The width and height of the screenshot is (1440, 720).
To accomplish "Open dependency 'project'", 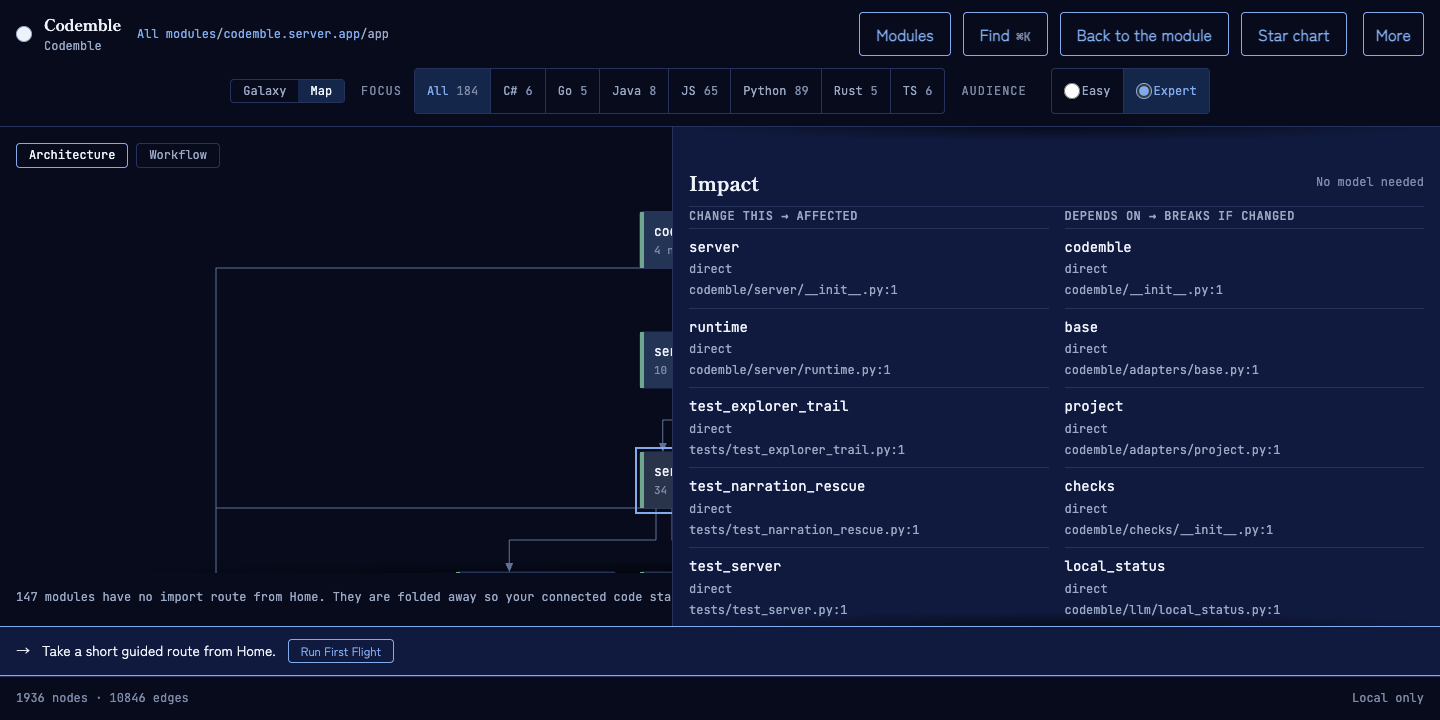I will click(x=1094, y=406).
